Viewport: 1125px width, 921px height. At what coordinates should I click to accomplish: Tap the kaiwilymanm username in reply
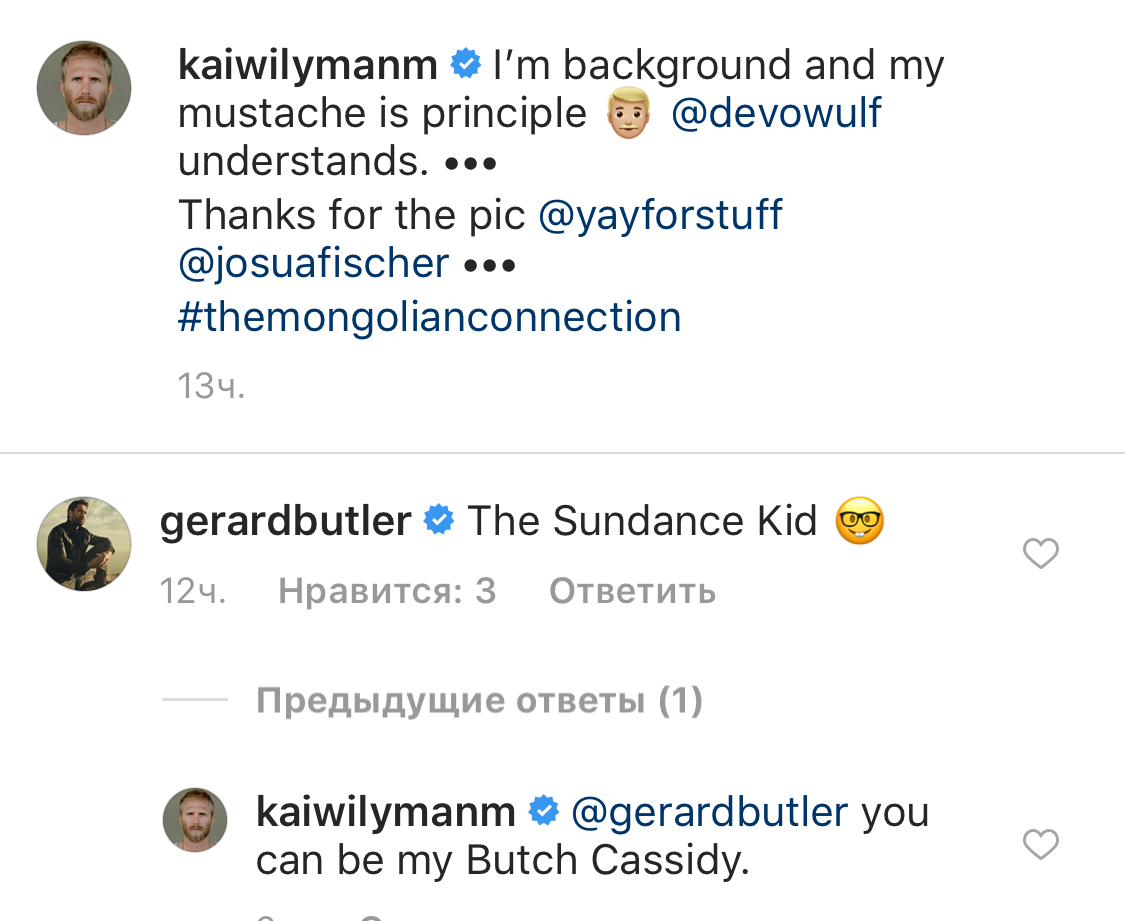(x=385, y=811)
